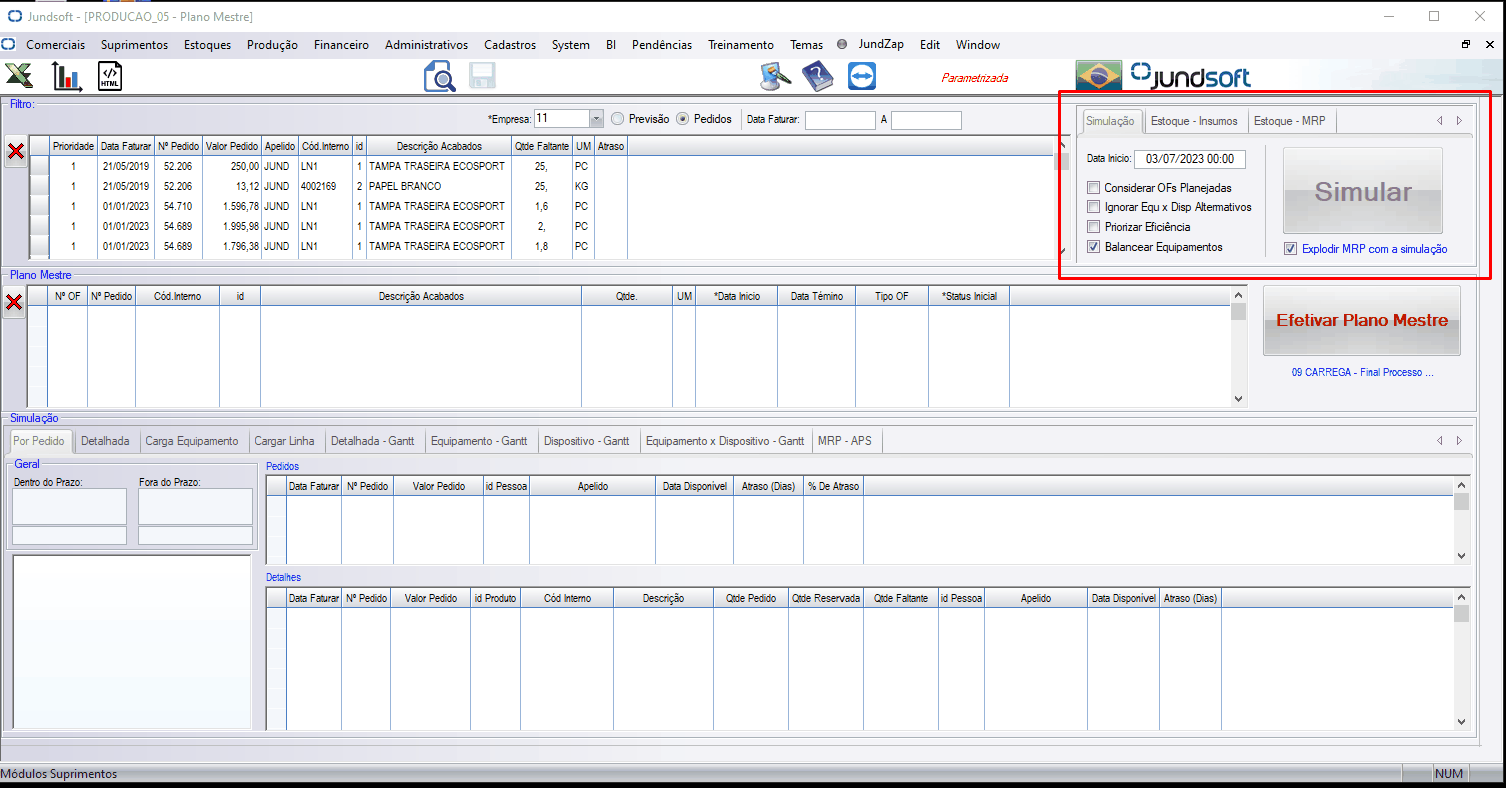1506x788 pixels.
Task: Open the Cargar Linha tab
Action: coord(284,441)
